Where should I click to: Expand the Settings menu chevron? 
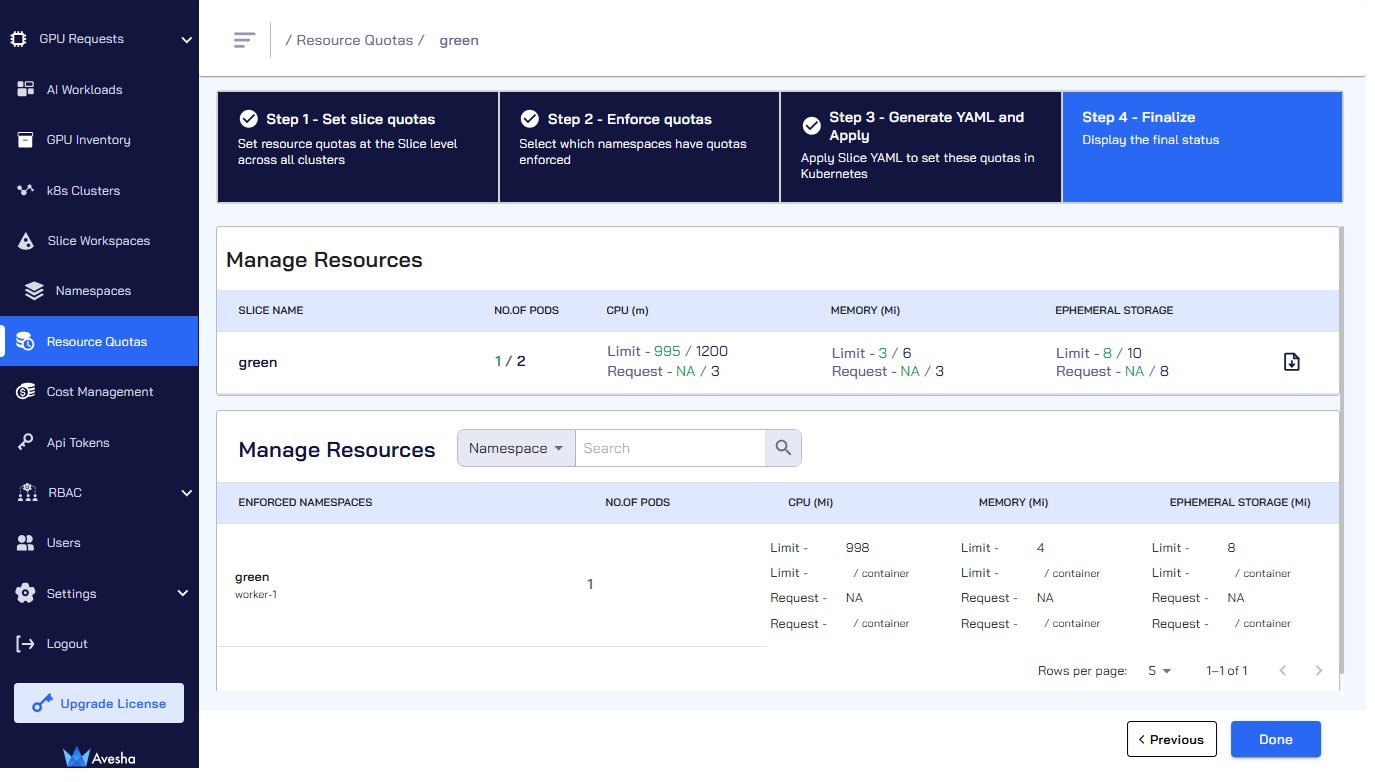point(183,594)
